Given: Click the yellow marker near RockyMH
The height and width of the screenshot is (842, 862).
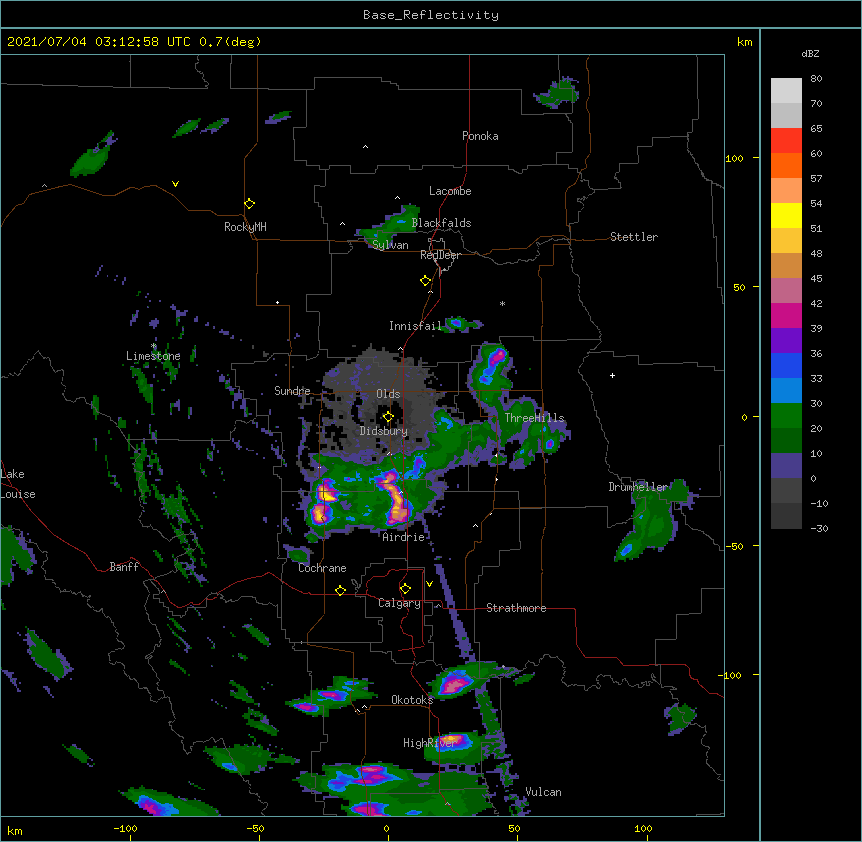Looking at the screenshot, I should pos(250,204).
